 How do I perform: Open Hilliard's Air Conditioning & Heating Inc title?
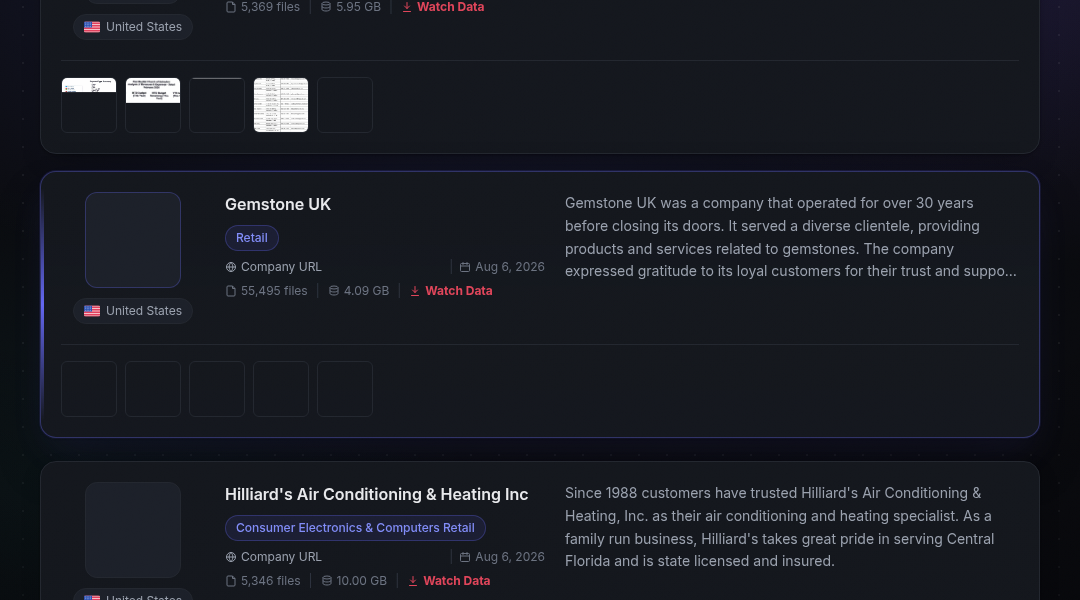coord(376,495)
